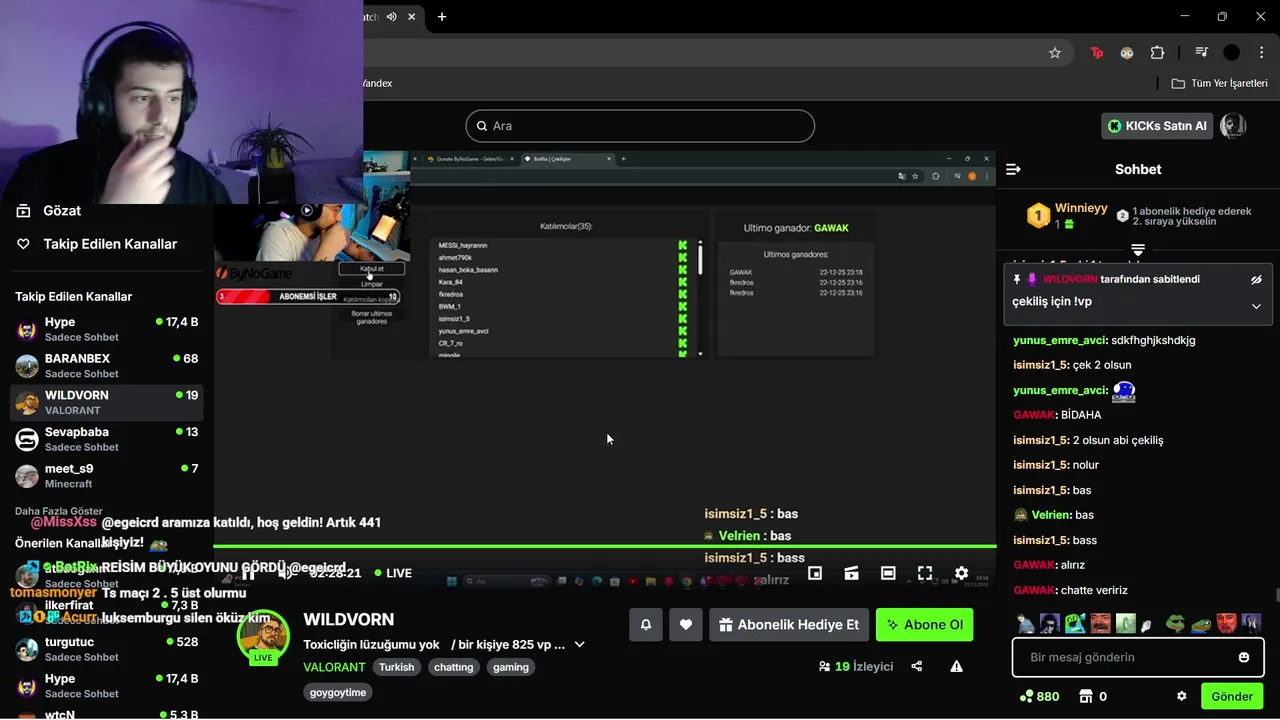Expand the stream title dropdown
This screenshot has height=720, width=1280.
click(579, 645)
